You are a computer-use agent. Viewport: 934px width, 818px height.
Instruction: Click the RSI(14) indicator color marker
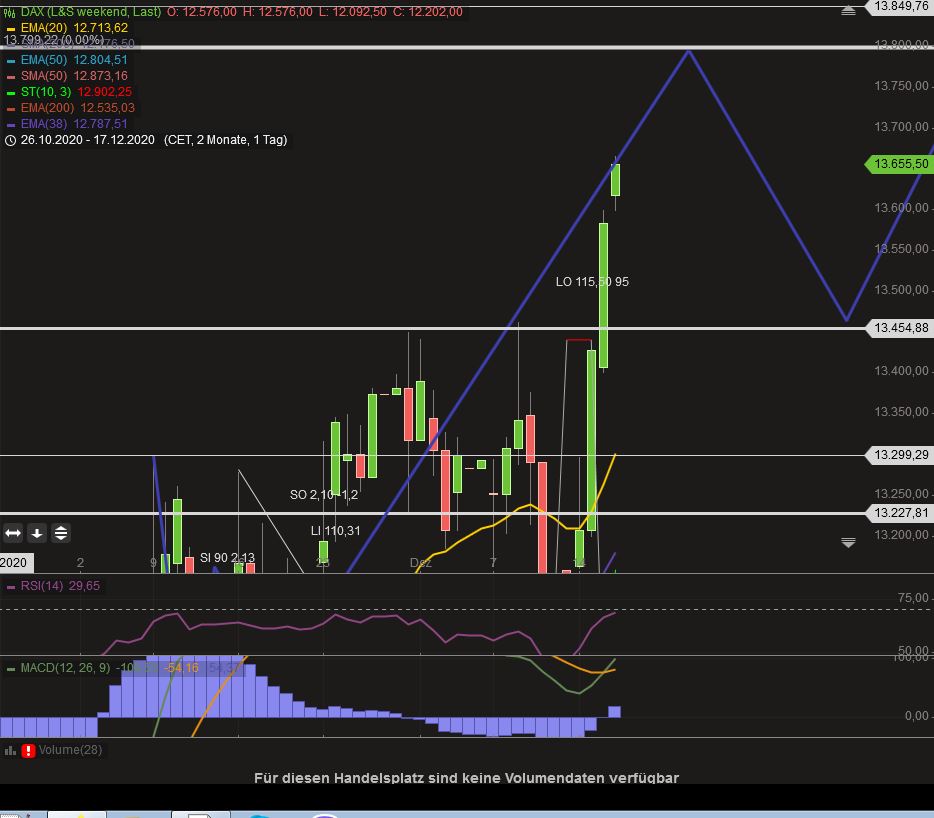pyautogui.click(x=10, y=586)
